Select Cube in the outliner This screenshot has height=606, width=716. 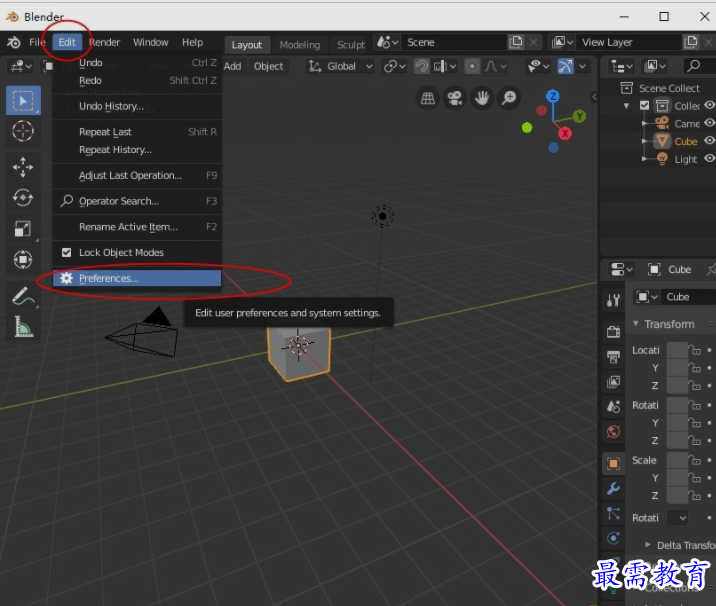coord(685,142)
